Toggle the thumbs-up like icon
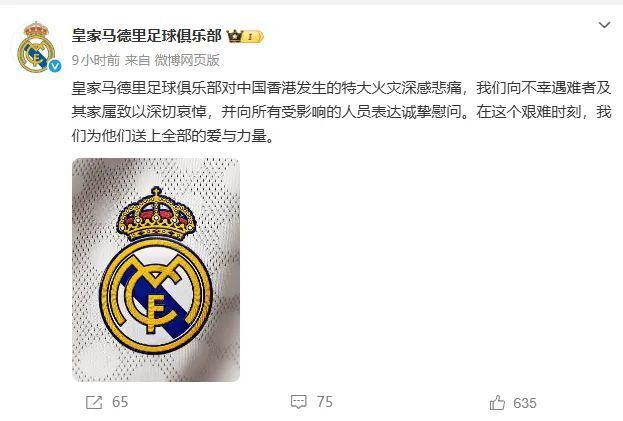The width and height of the screenshot is (623, 421). (497, 403)
